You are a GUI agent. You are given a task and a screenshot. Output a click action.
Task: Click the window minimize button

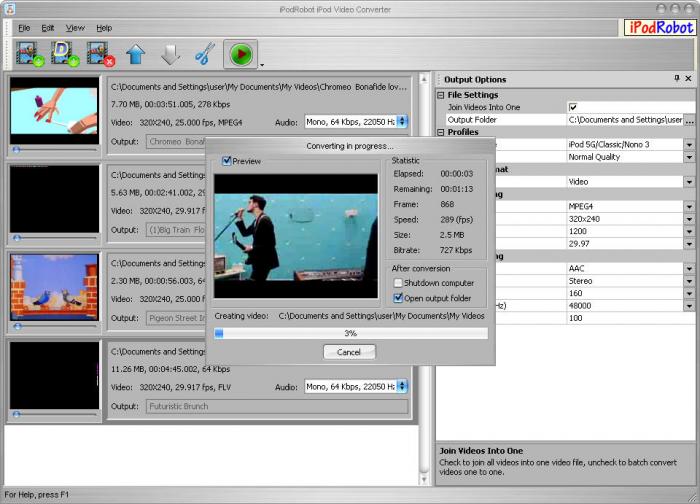click(x=662, y=8)
